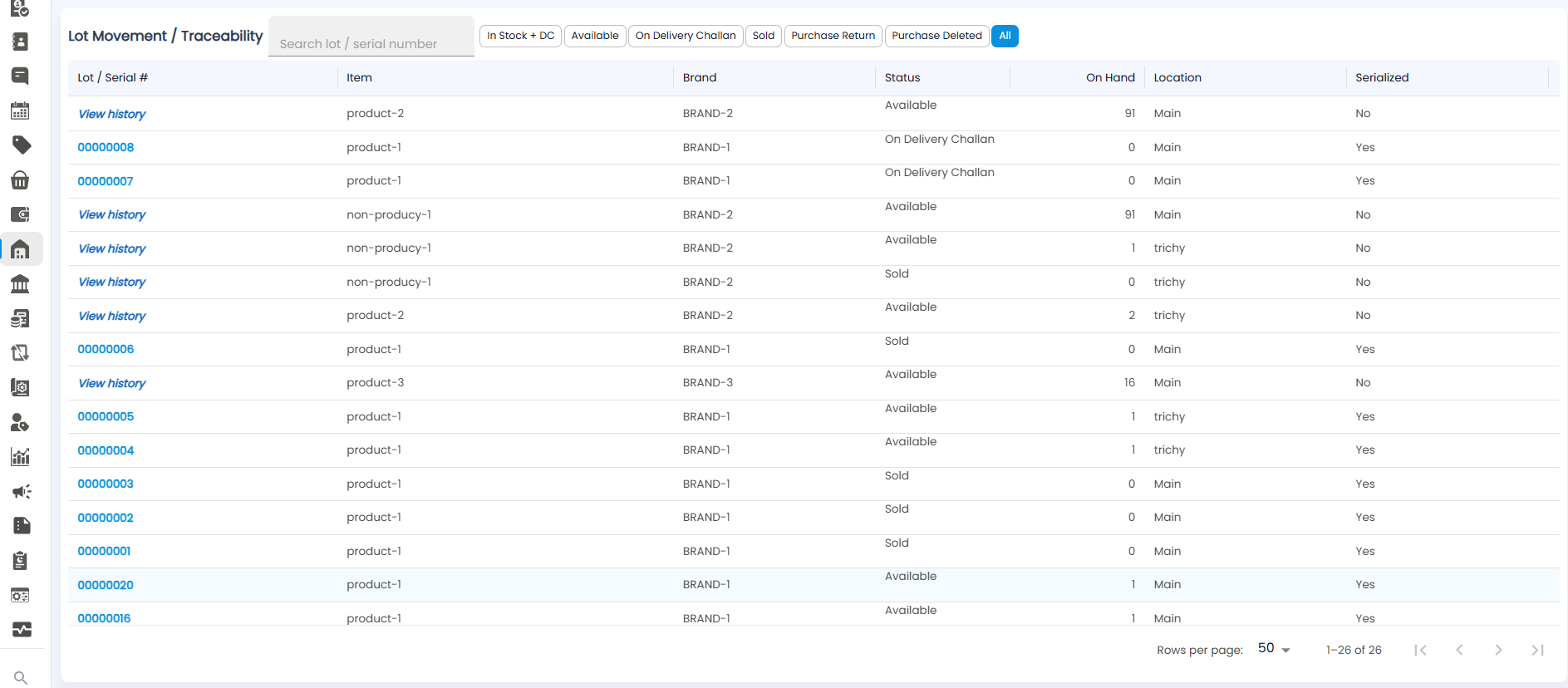Filter lots by Available status
The width and height of the screenshot is (1568, 688).
pos(595,36)
